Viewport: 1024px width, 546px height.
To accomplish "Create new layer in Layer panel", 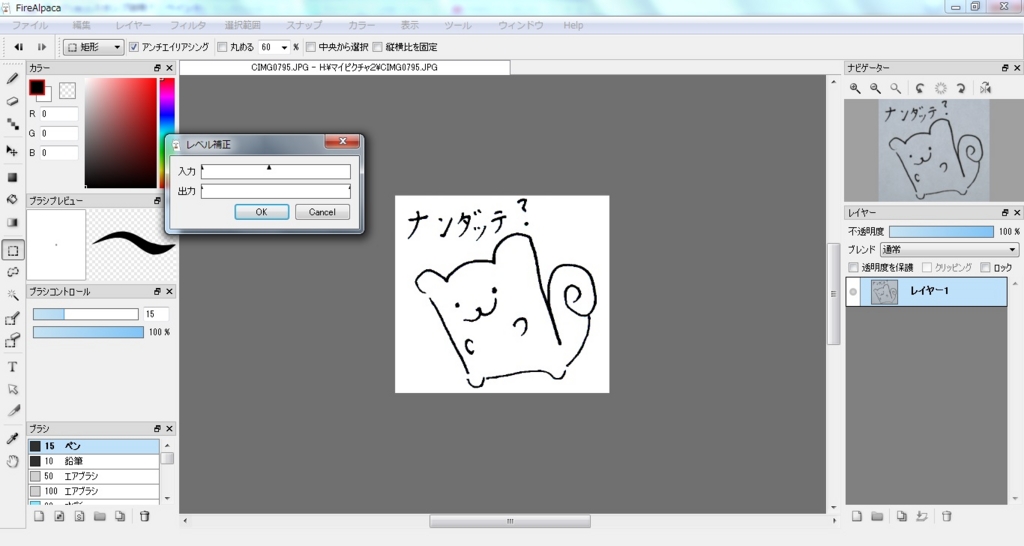I will pos(857,516).
